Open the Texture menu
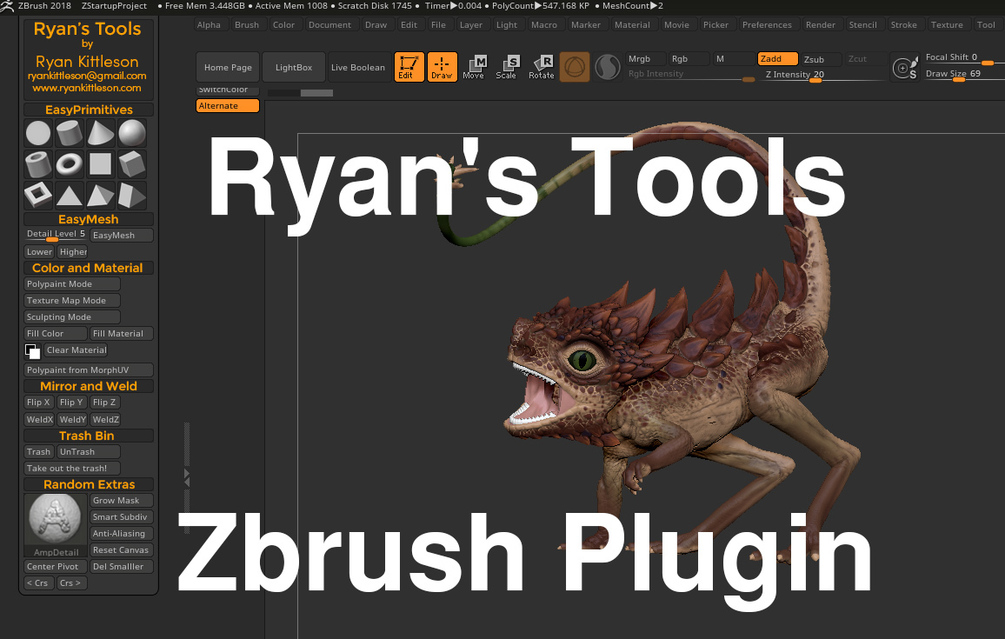1005x639 pixels. (x=947, y=25)
